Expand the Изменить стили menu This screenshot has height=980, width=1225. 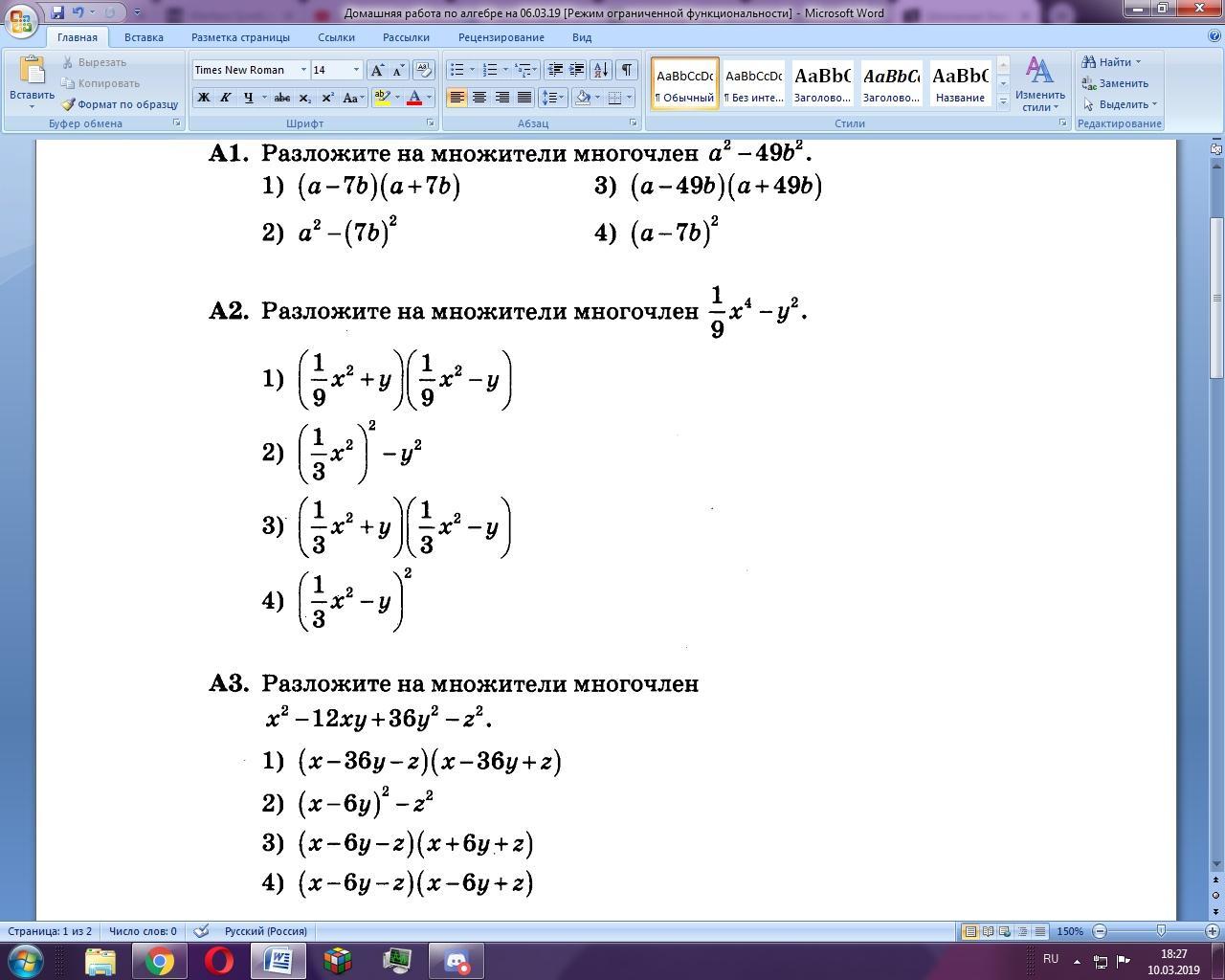tap(1040, 83)
